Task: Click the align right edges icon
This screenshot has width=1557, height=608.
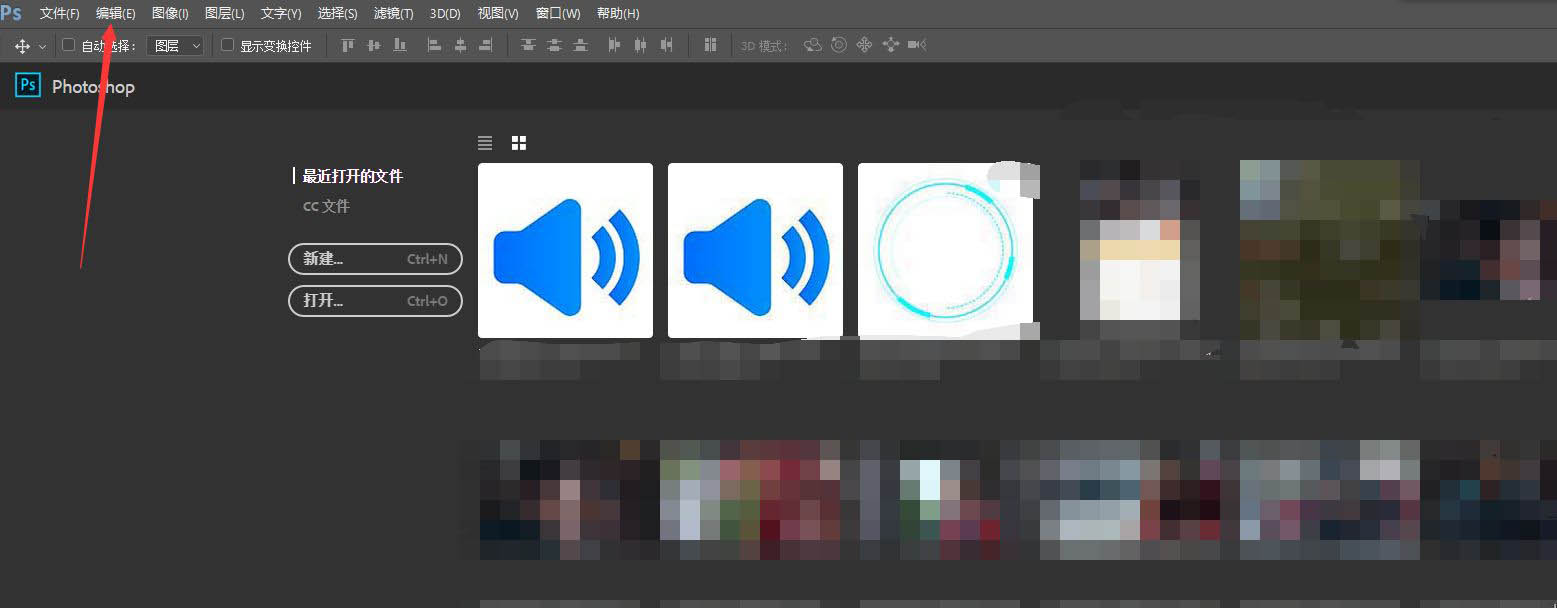Action: tap(486, 45)
